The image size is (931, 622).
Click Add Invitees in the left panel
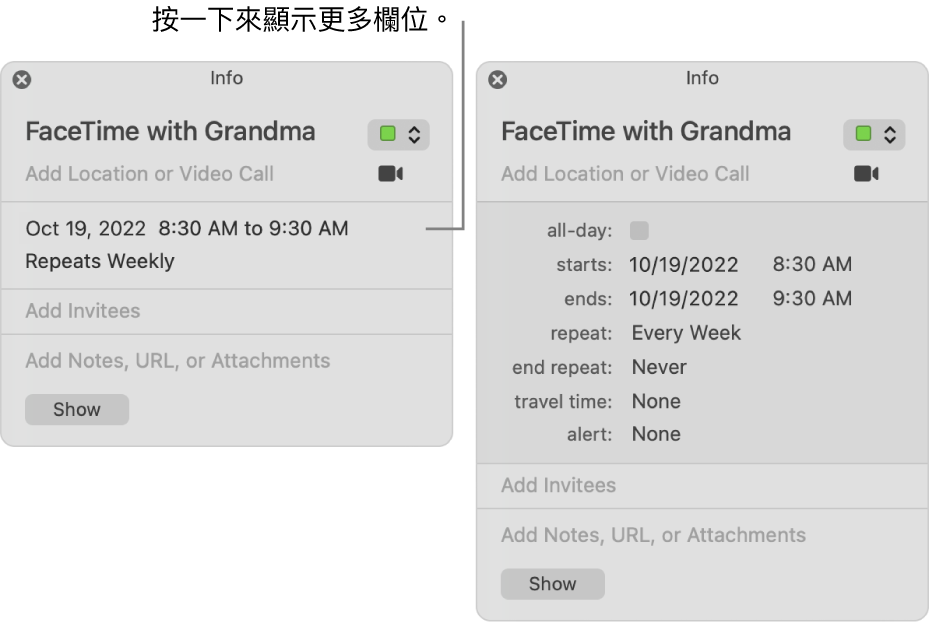pos(83,311)
